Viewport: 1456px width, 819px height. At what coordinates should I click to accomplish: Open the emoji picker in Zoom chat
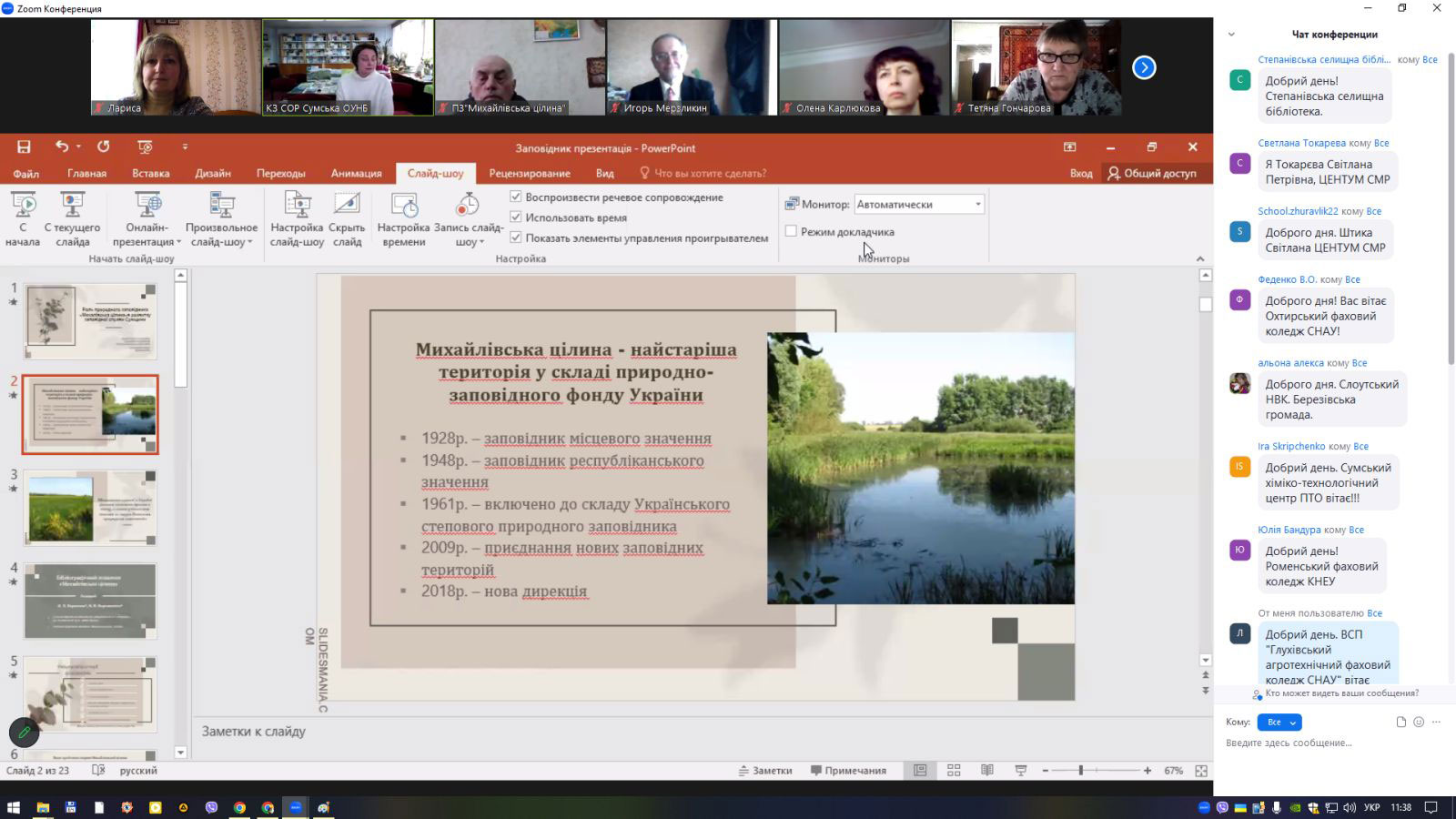[1419, 723]
